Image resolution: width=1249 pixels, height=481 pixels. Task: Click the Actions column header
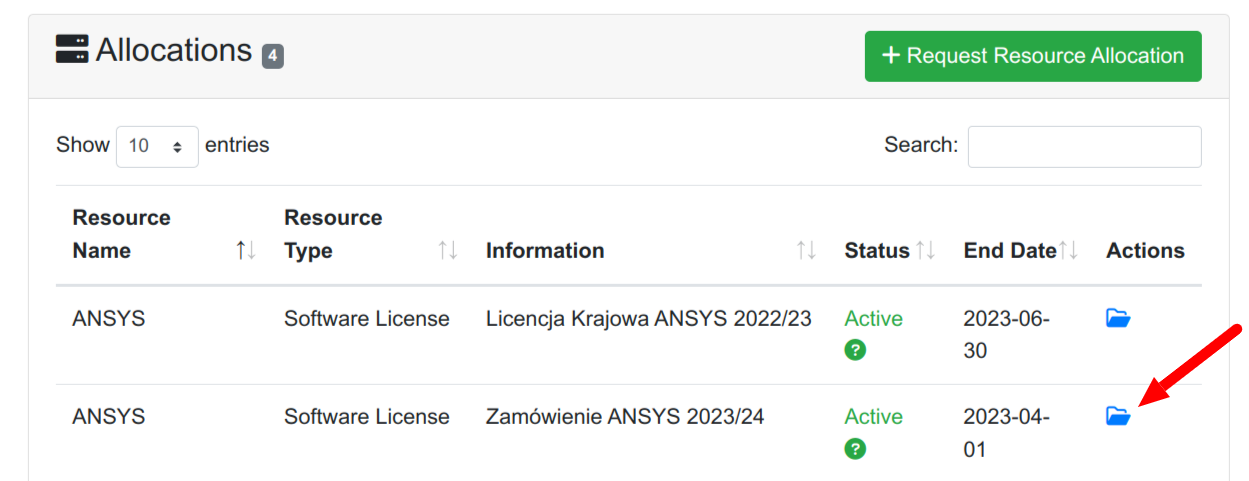tap(1145, 251)
